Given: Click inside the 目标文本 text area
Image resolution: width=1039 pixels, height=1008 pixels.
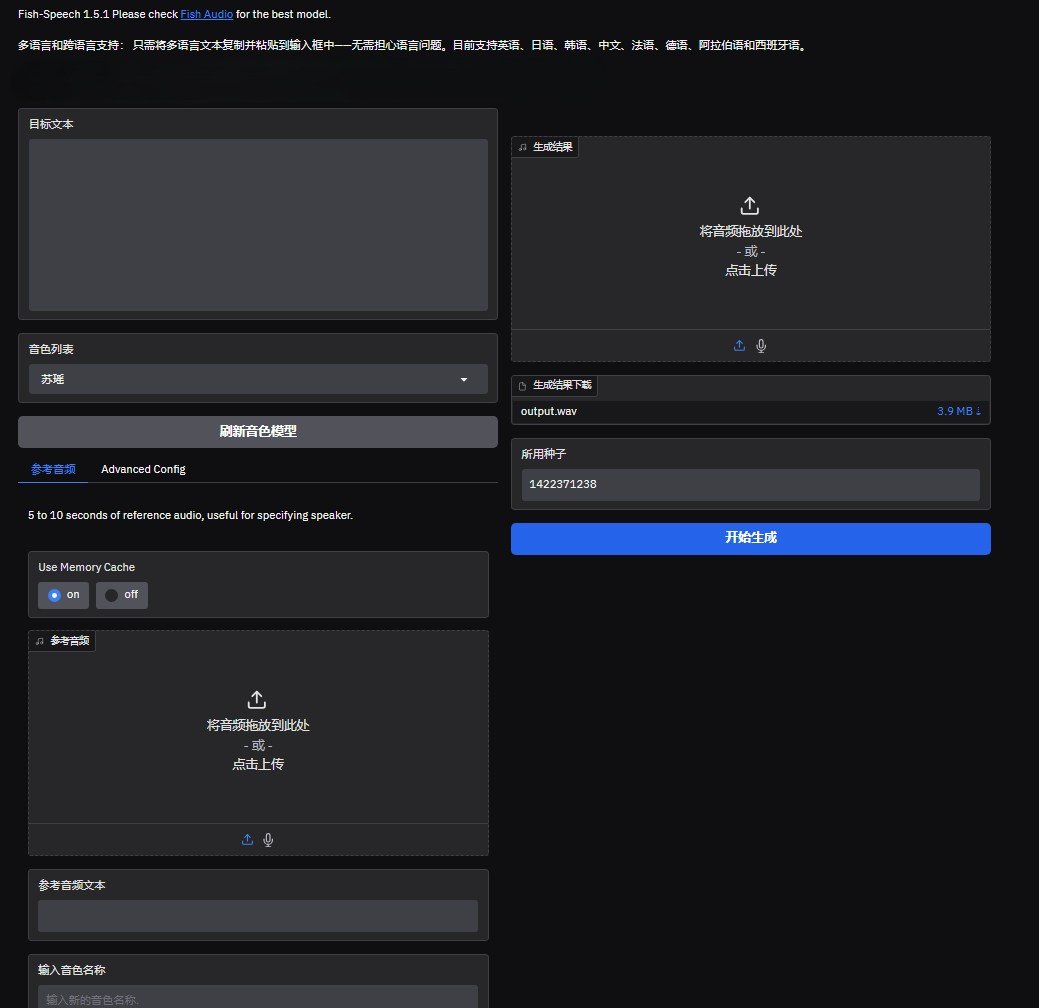Looking at the screenshot, I should point(257,225).
